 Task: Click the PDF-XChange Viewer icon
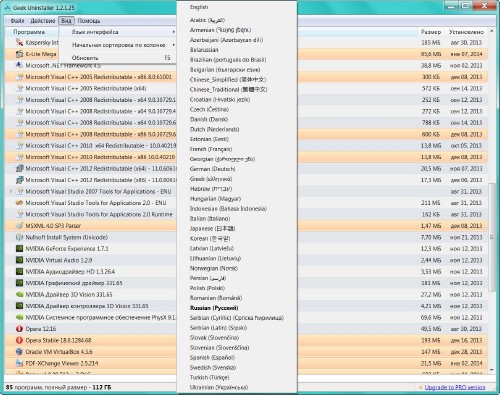click(20, 363)
